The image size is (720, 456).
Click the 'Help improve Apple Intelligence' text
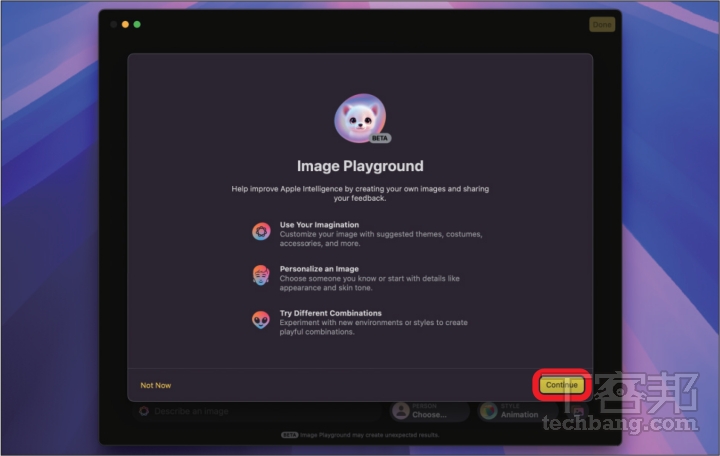pyautogui.click(x=360, y=193)
